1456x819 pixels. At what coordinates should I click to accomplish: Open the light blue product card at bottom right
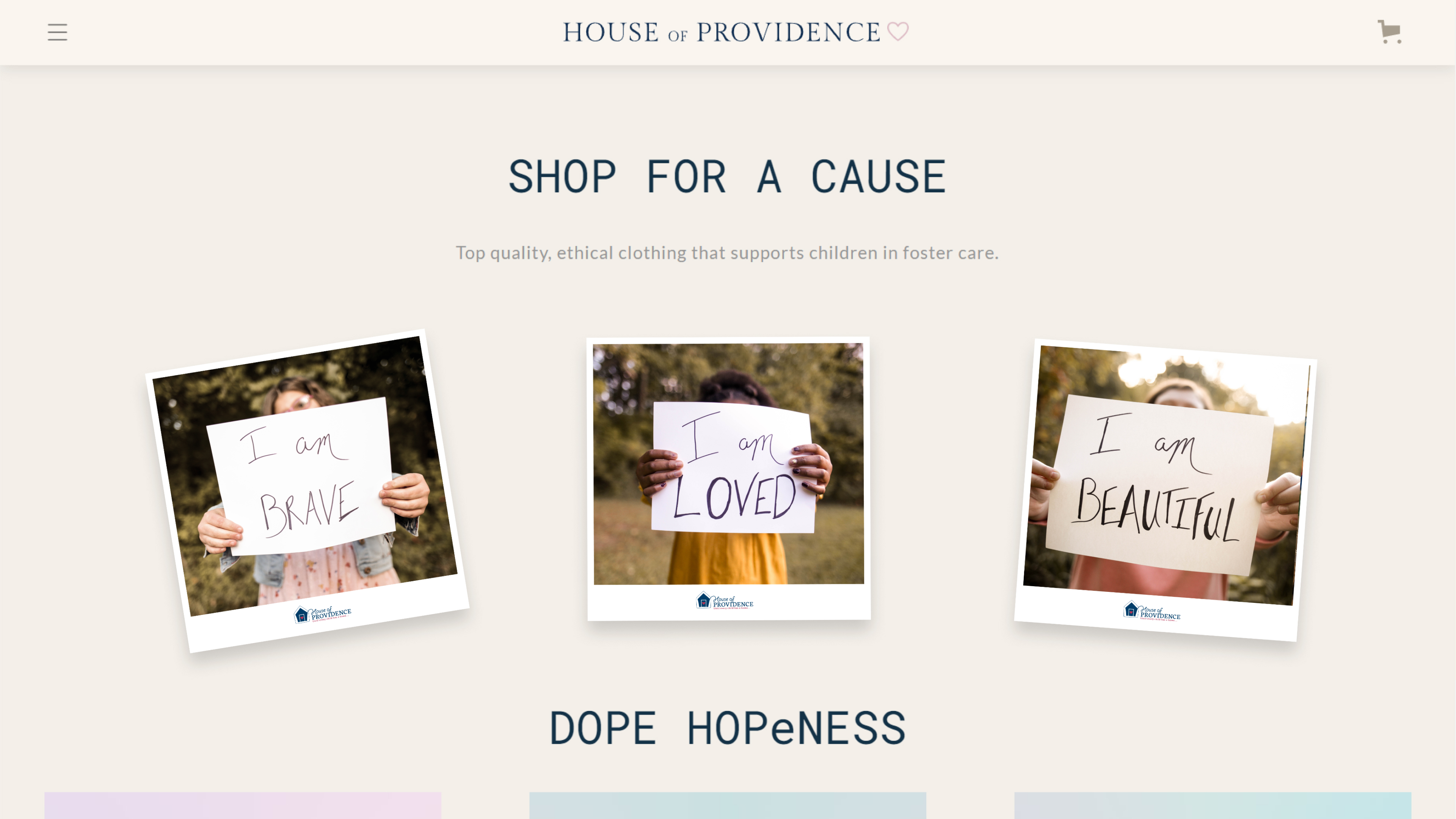pos(1213,805)
